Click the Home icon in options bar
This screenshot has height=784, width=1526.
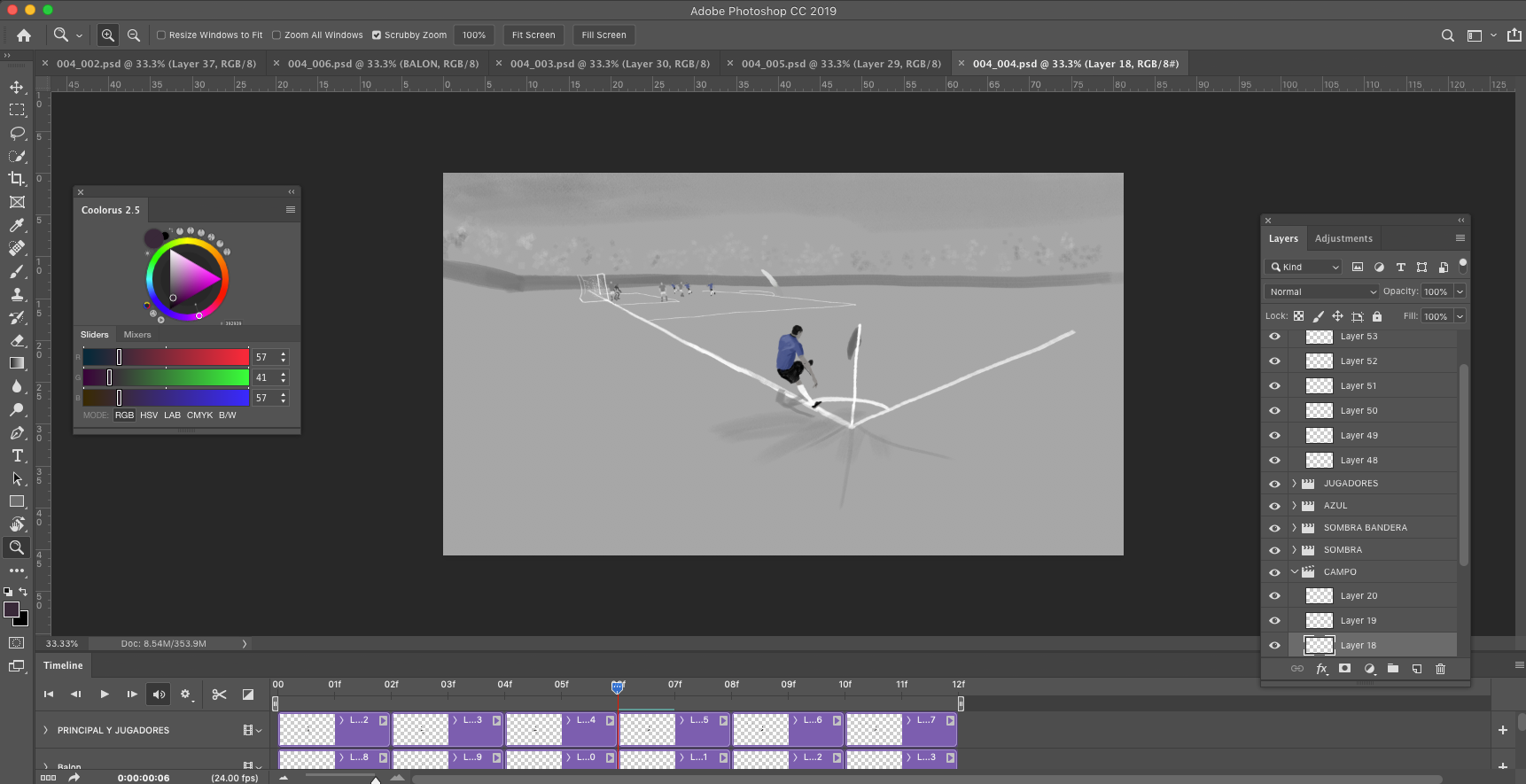coord(24,35)
